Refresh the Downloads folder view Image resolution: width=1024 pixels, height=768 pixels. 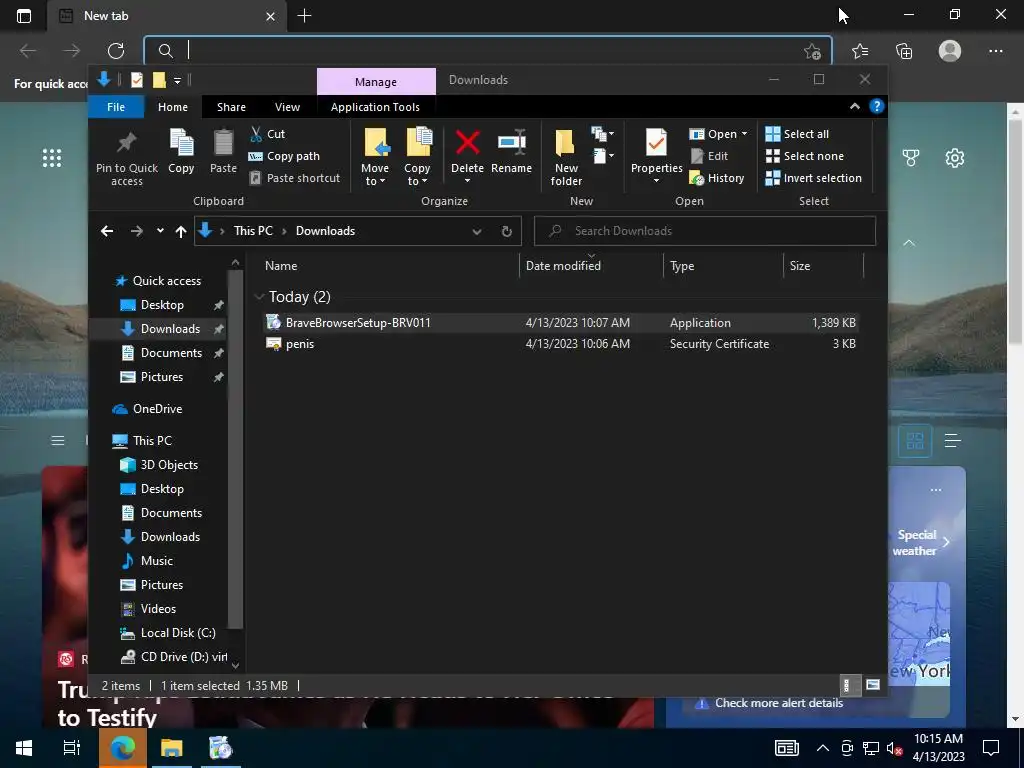click(x=507, y=231)
